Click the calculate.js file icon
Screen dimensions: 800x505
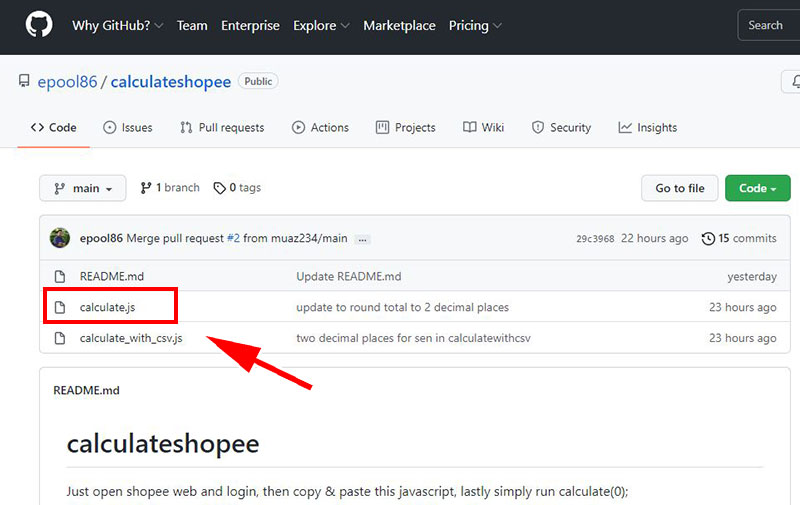pos(60,307)
